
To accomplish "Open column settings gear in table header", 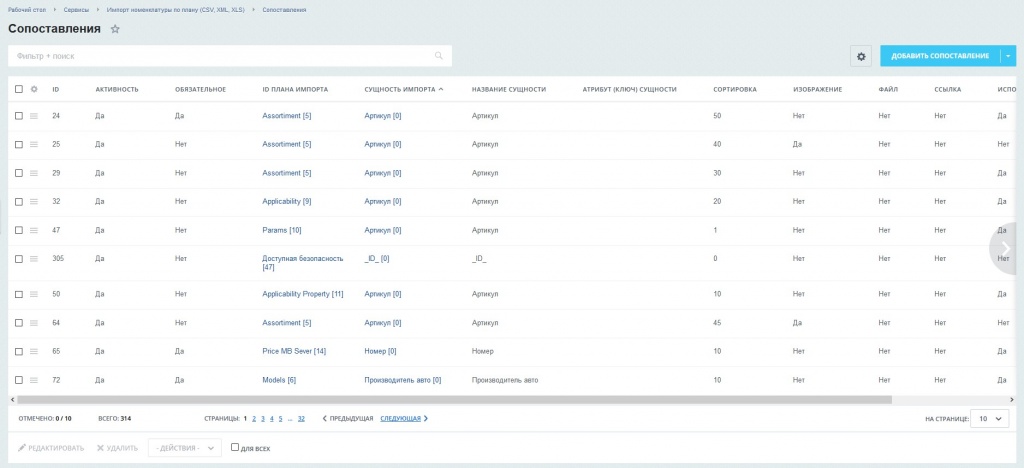I will click(35, 89).
